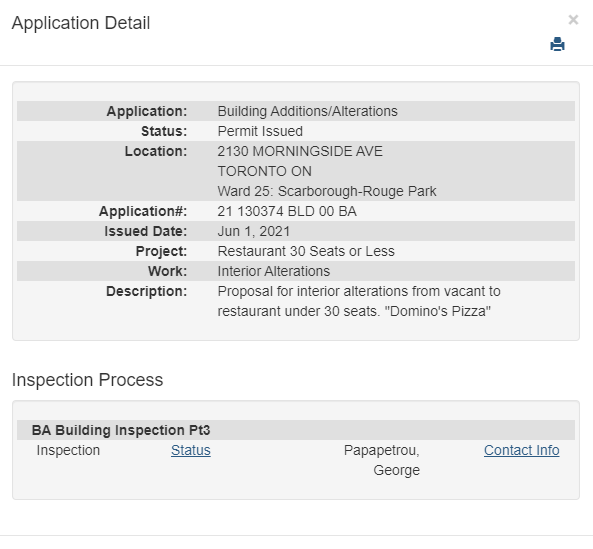593x549 pixels.
Task: Open the Contact Info link
Action: tap(522, 450)
